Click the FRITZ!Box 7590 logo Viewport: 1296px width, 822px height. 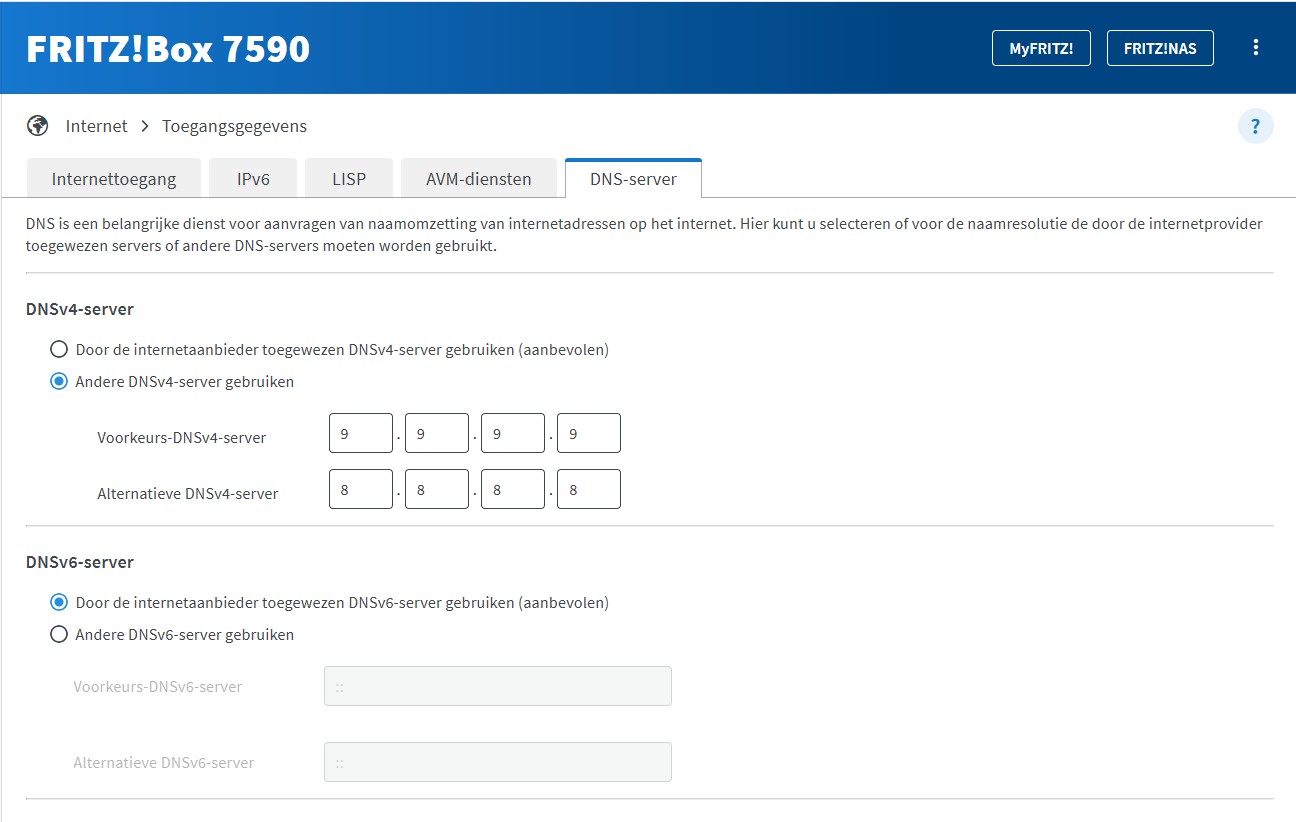click(168, 49)
